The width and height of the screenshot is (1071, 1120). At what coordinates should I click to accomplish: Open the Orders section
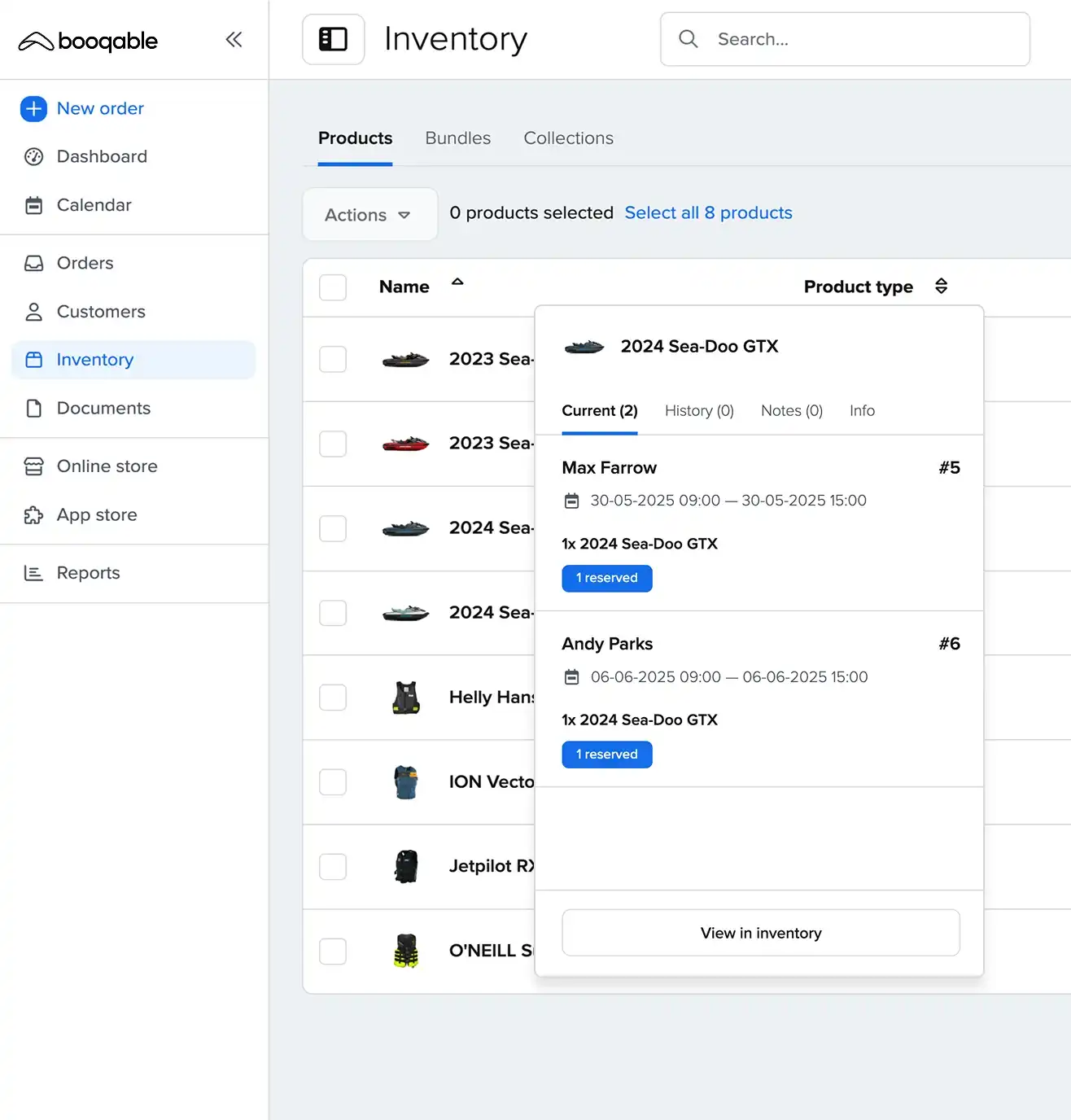pos(85,263)
